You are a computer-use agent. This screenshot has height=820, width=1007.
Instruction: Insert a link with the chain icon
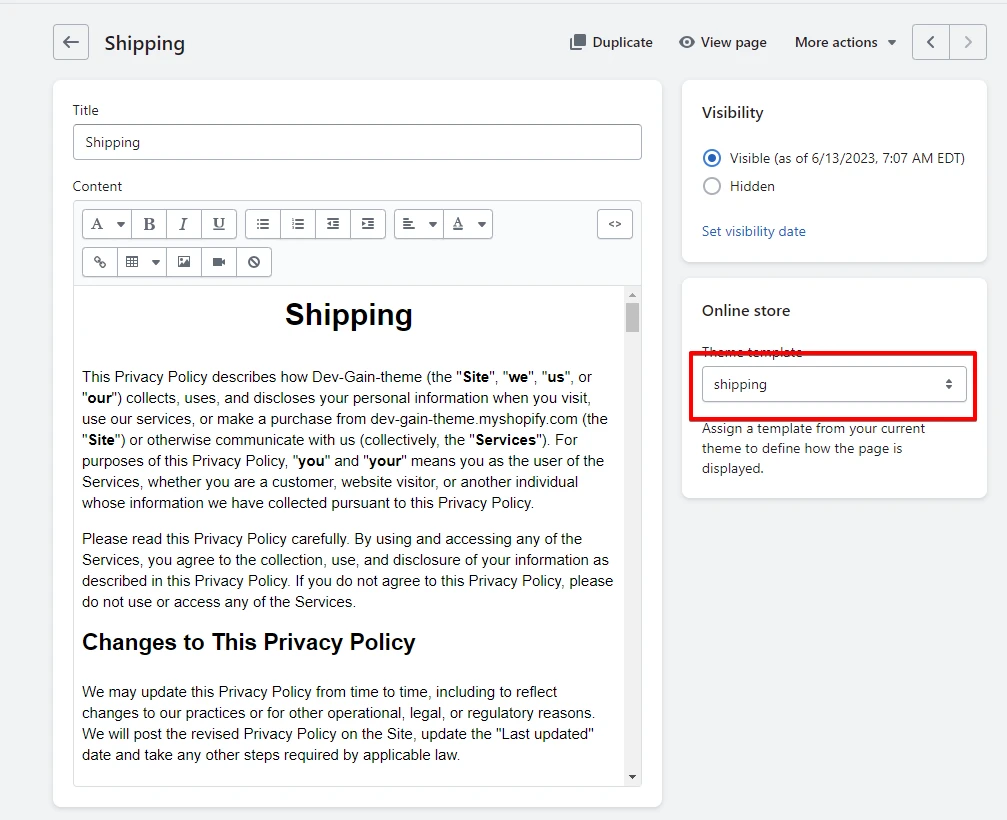pyautogui.click(x=100, y=262)
